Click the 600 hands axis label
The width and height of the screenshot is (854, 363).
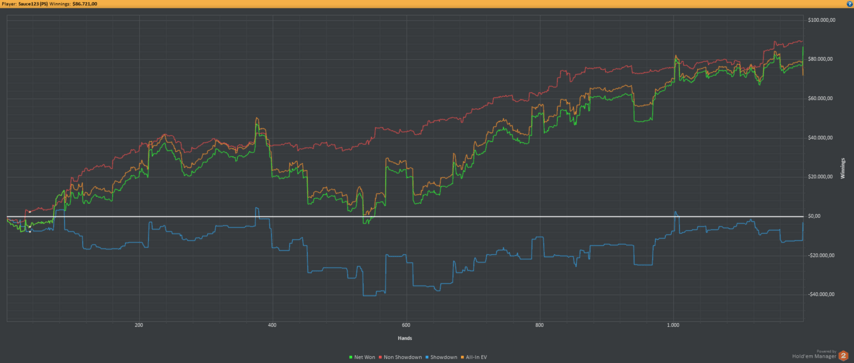point(406,325)
